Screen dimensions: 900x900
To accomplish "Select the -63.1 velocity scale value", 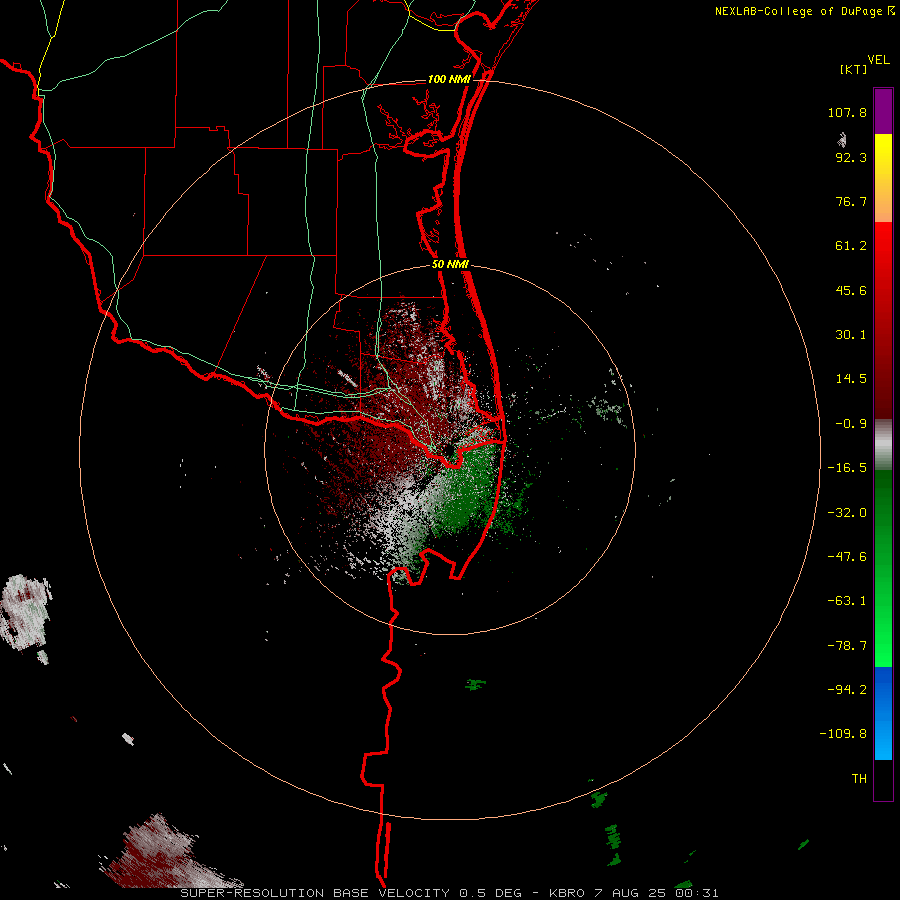I will point(847,601).
